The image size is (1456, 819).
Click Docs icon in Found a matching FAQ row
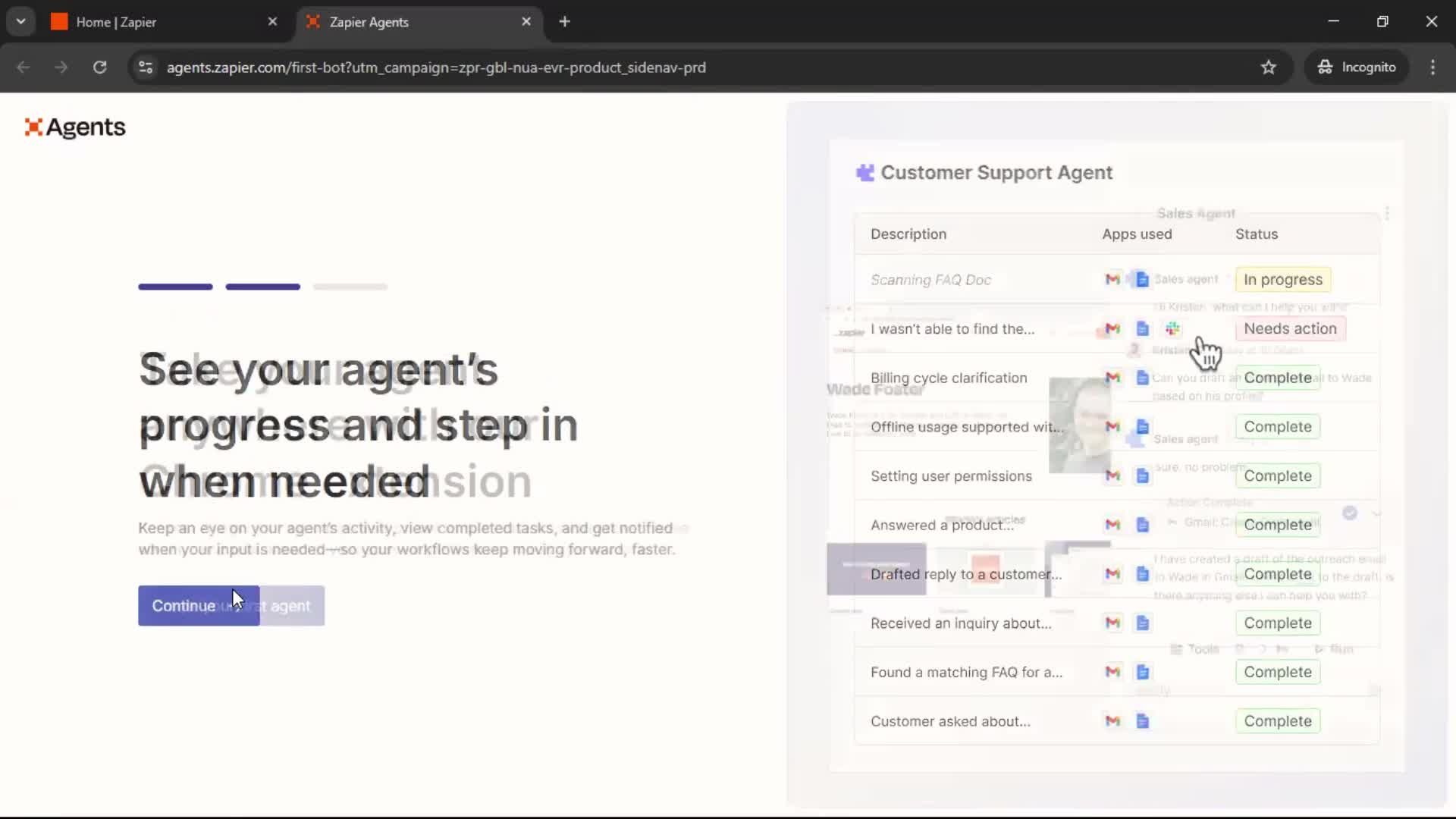click(1142, 672)
